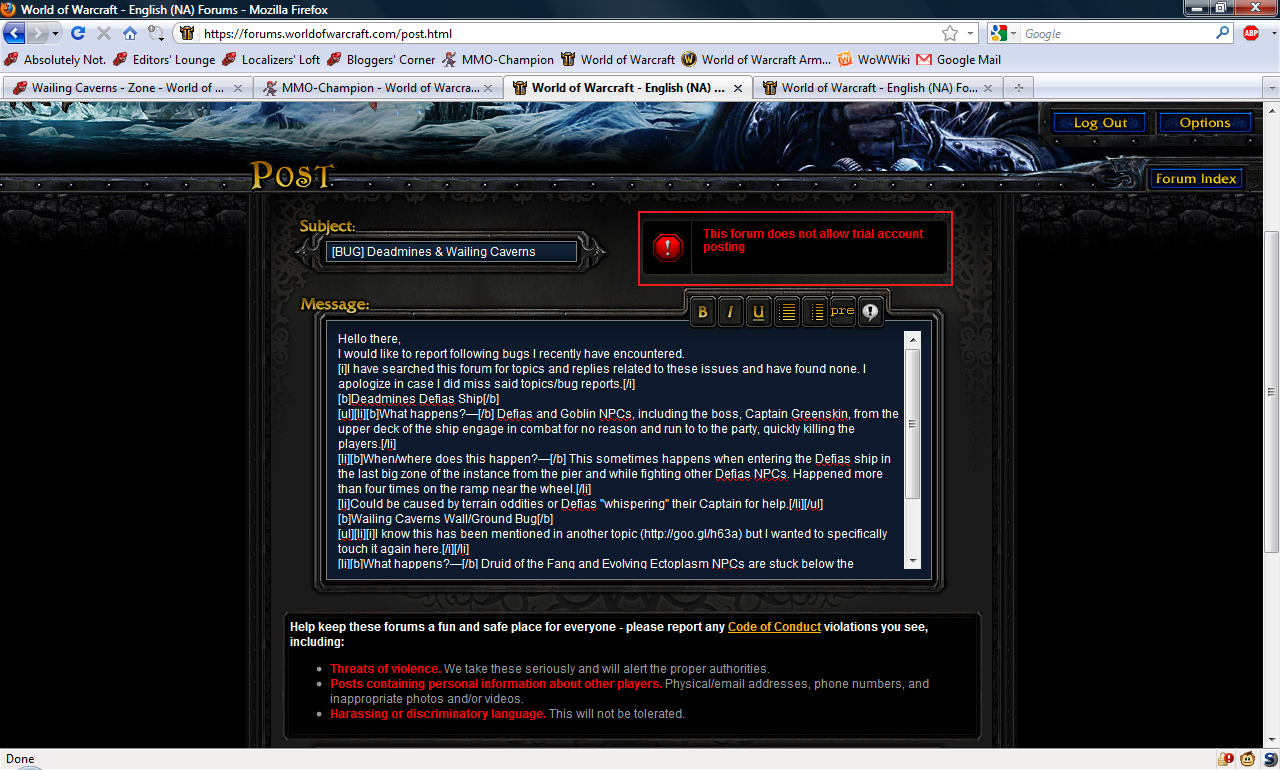Viewport: 1280px width, 770px height.
Task: Click the Subject input field
Action: (x=451, y=252)
